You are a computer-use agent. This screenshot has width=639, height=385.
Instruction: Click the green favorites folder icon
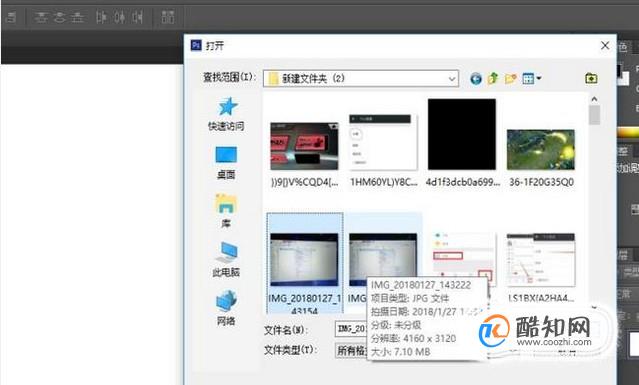pos(591,78)
